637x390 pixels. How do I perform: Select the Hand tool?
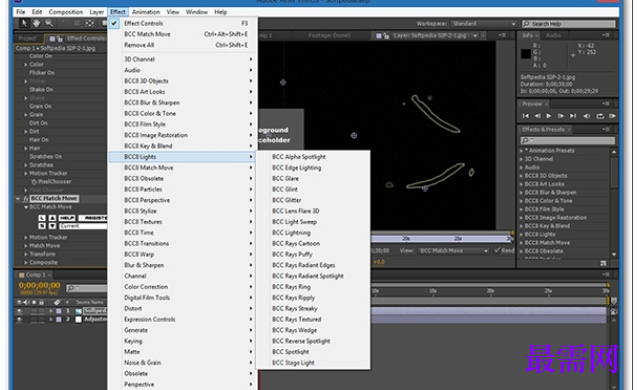coord(37,23)
